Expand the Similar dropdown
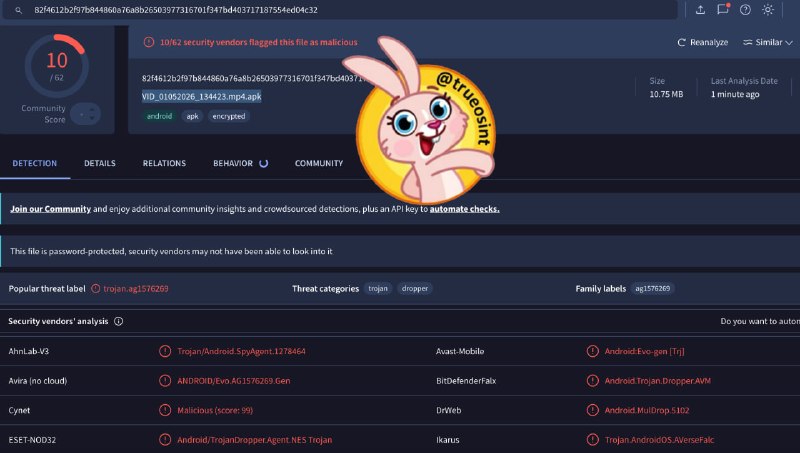 tap(768, 42)
